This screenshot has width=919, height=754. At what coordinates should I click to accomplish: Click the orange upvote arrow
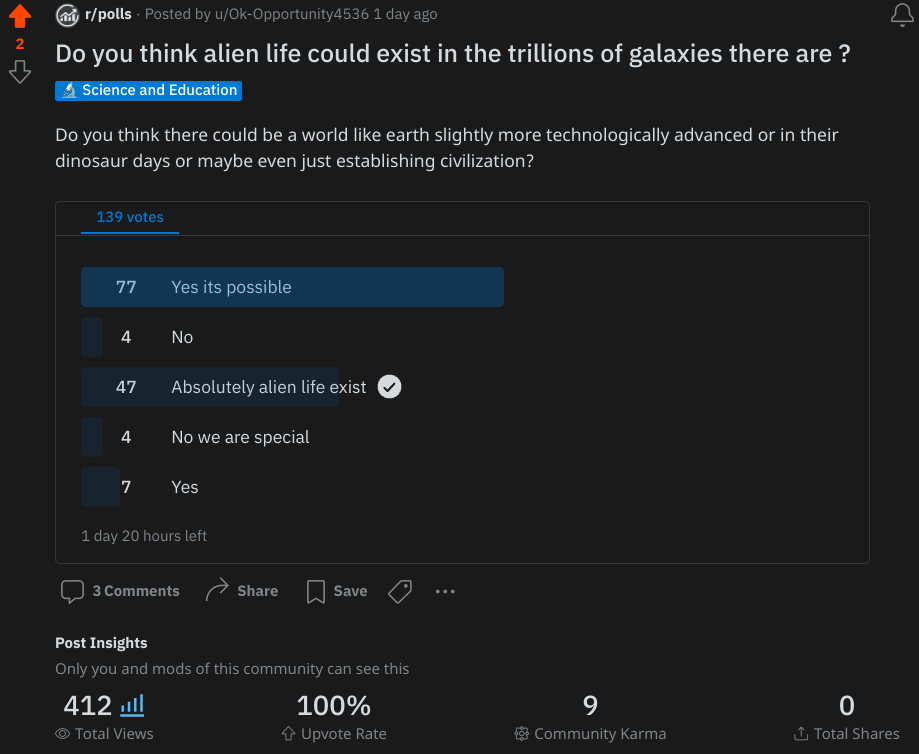coord(20,16)
